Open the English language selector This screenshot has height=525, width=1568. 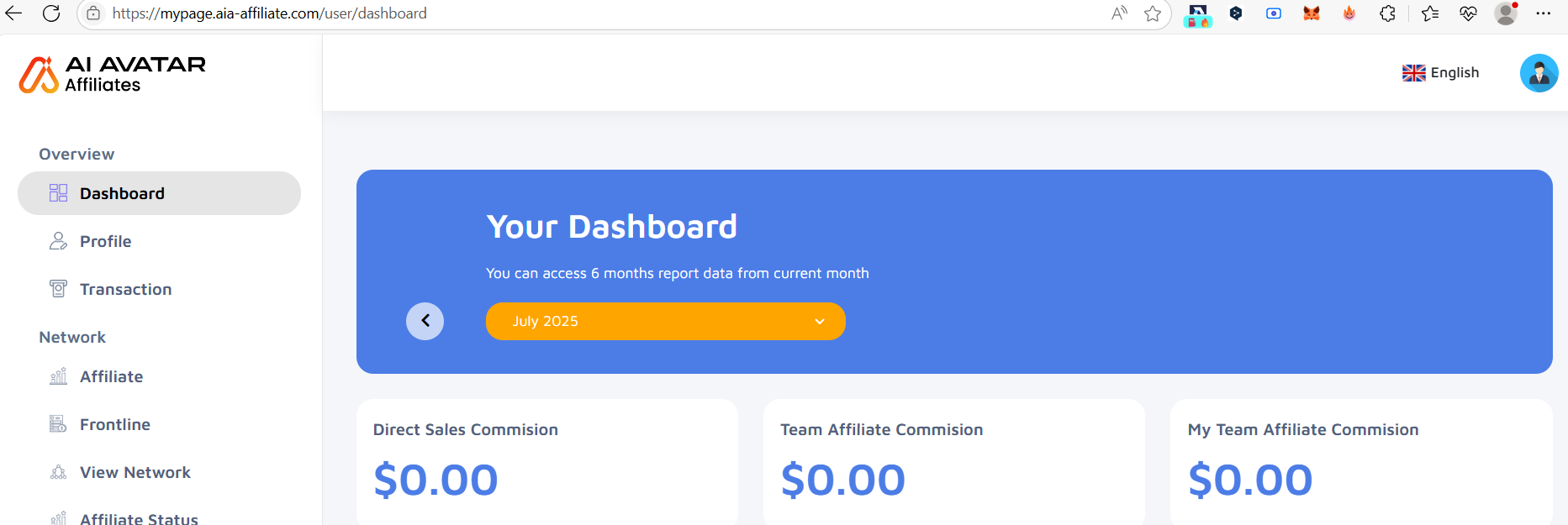coord(1441,73)
